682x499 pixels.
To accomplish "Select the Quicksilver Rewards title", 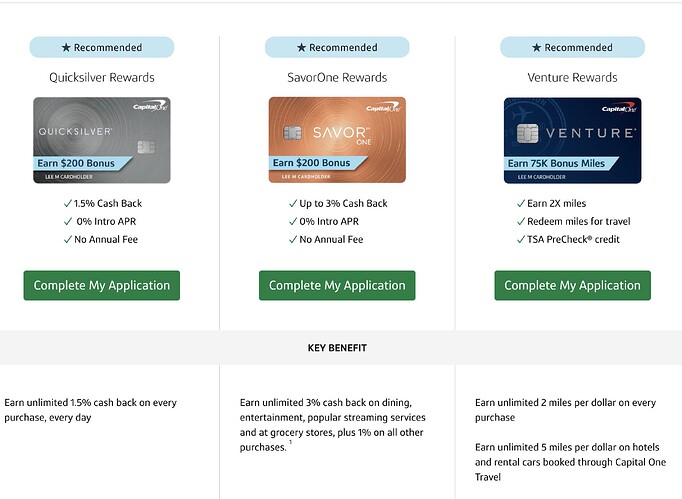I will (x=102, y=77).
